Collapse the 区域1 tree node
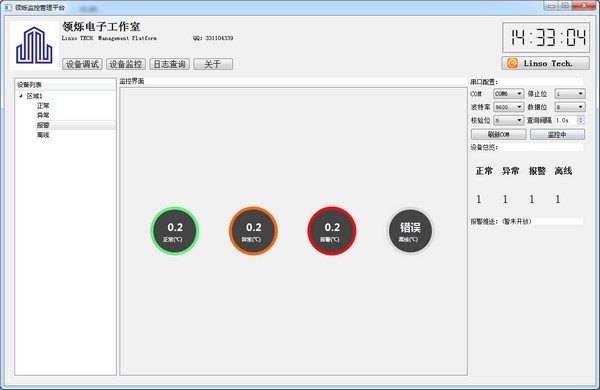Viewport: 600px width, 390px height. pos(21,96)
